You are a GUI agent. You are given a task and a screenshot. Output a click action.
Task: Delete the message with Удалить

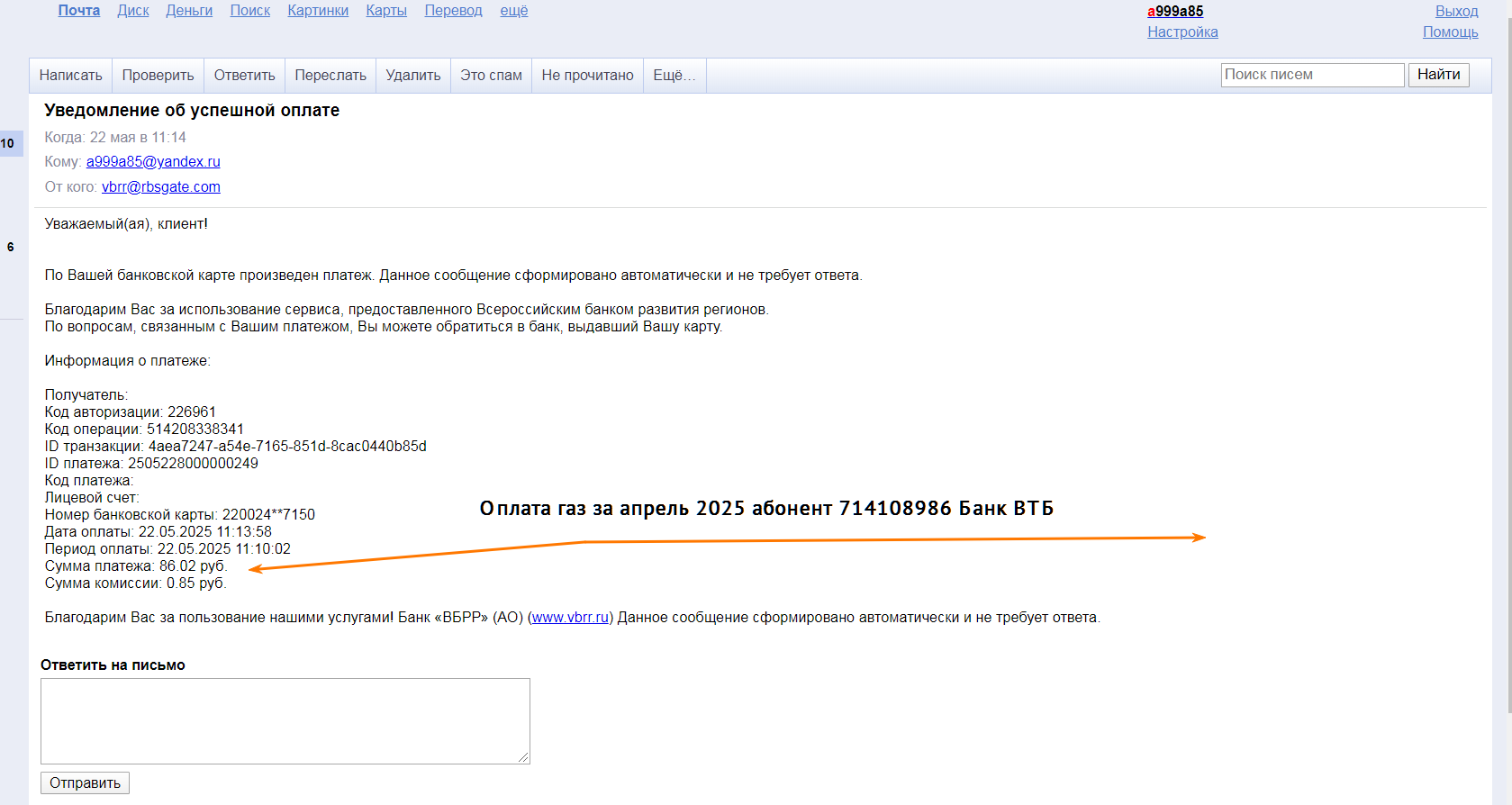[x=413, y=76]
